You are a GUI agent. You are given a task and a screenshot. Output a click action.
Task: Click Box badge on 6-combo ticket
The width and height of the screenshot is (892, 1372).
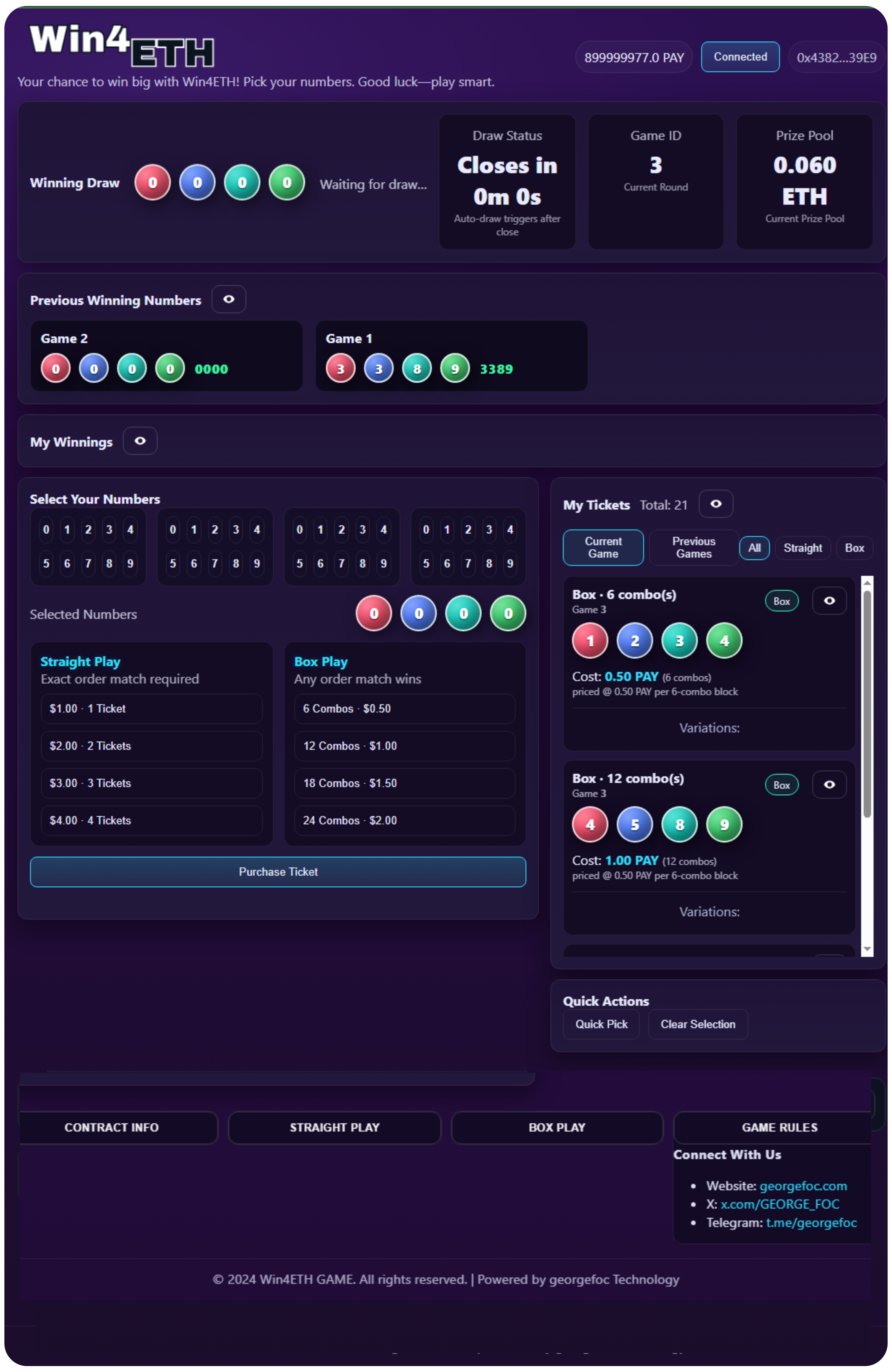[x=781, y=601]
